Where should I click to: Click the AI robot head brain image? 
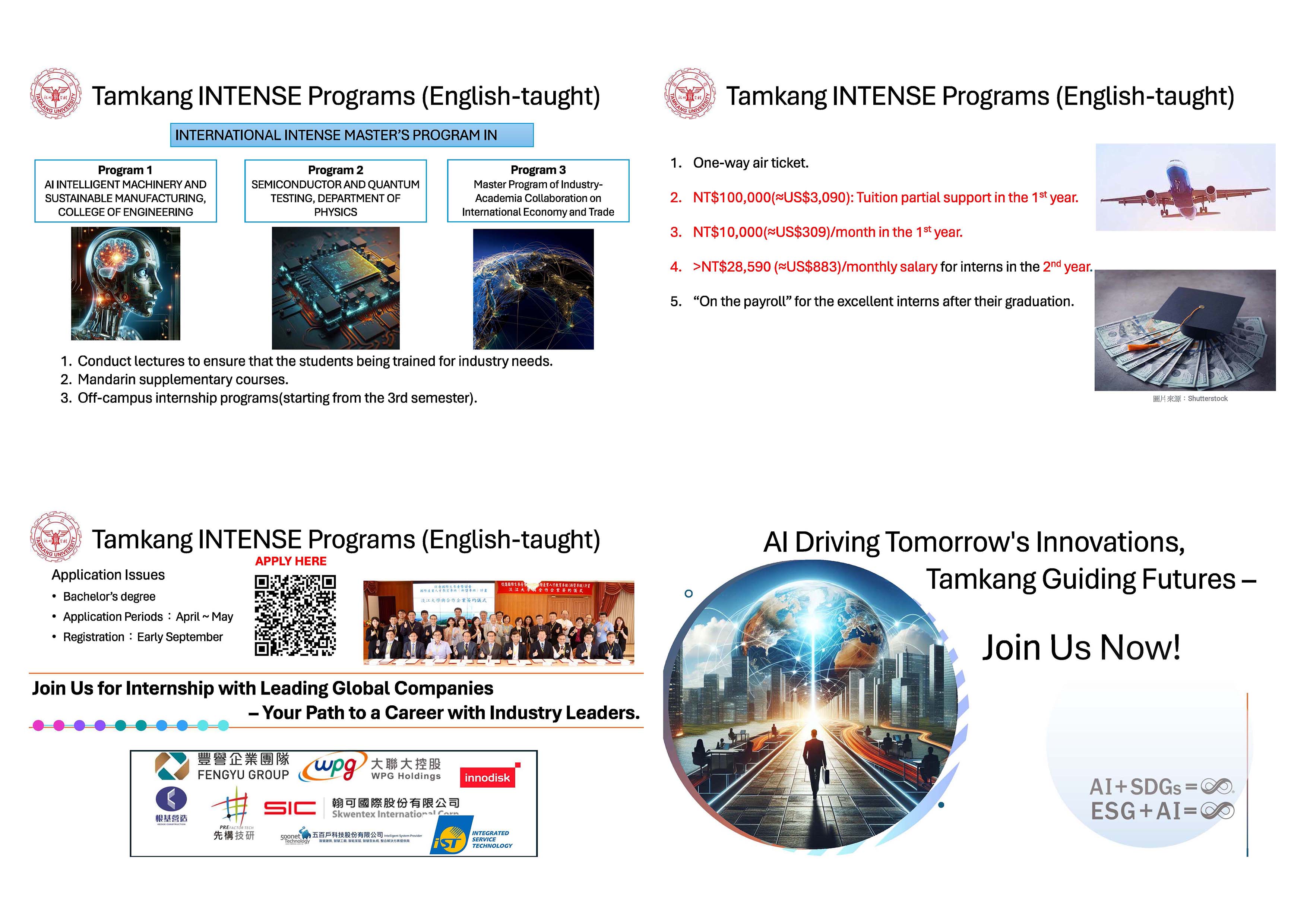point(126,284)
